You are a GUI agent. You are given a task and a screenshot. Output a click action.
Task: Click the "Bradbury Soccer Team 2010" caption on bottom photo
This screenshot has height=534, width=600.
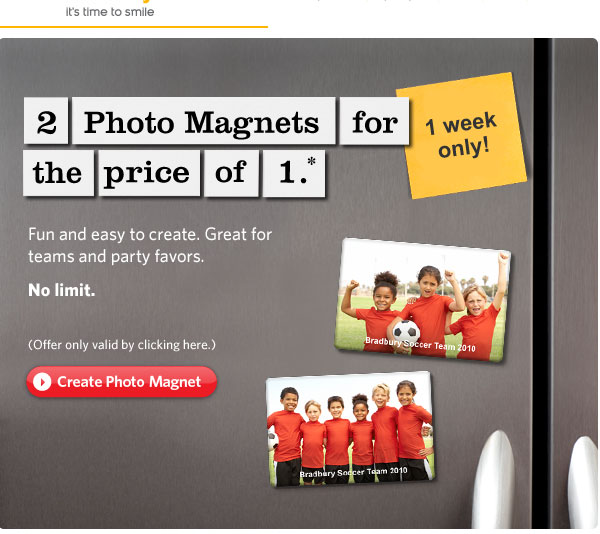(x=353, y=472)
